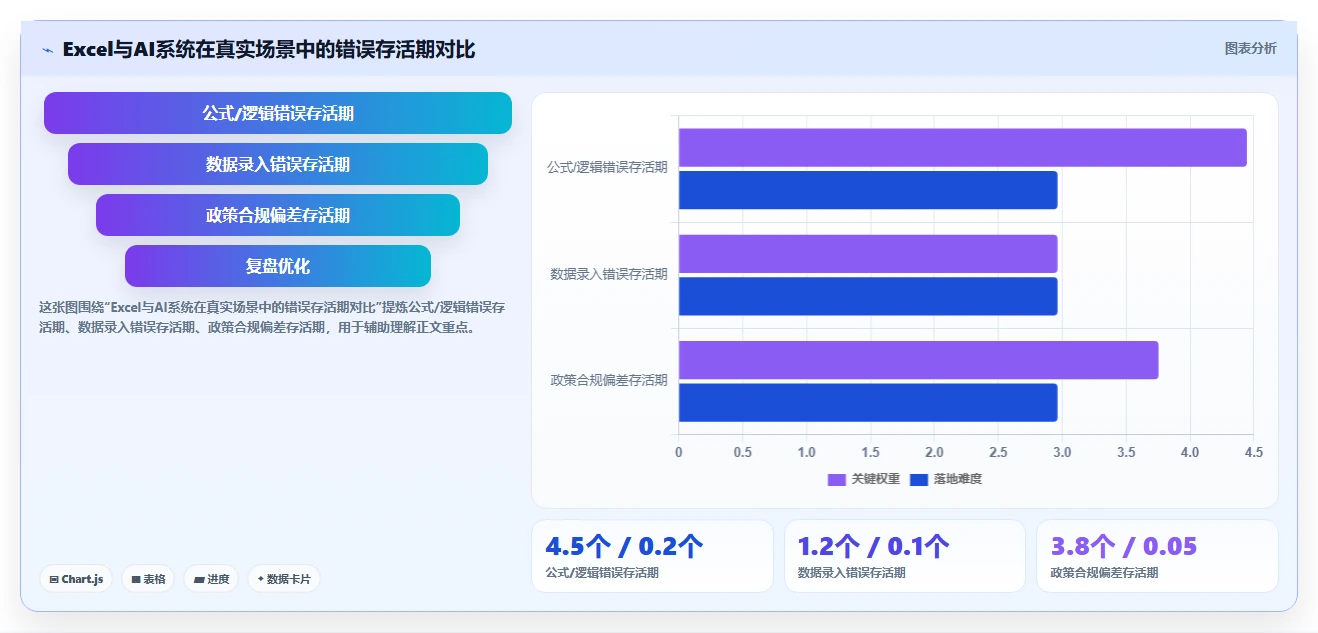Click the blue bar for 政策合规偏差存活期

(x=868, y=402)
